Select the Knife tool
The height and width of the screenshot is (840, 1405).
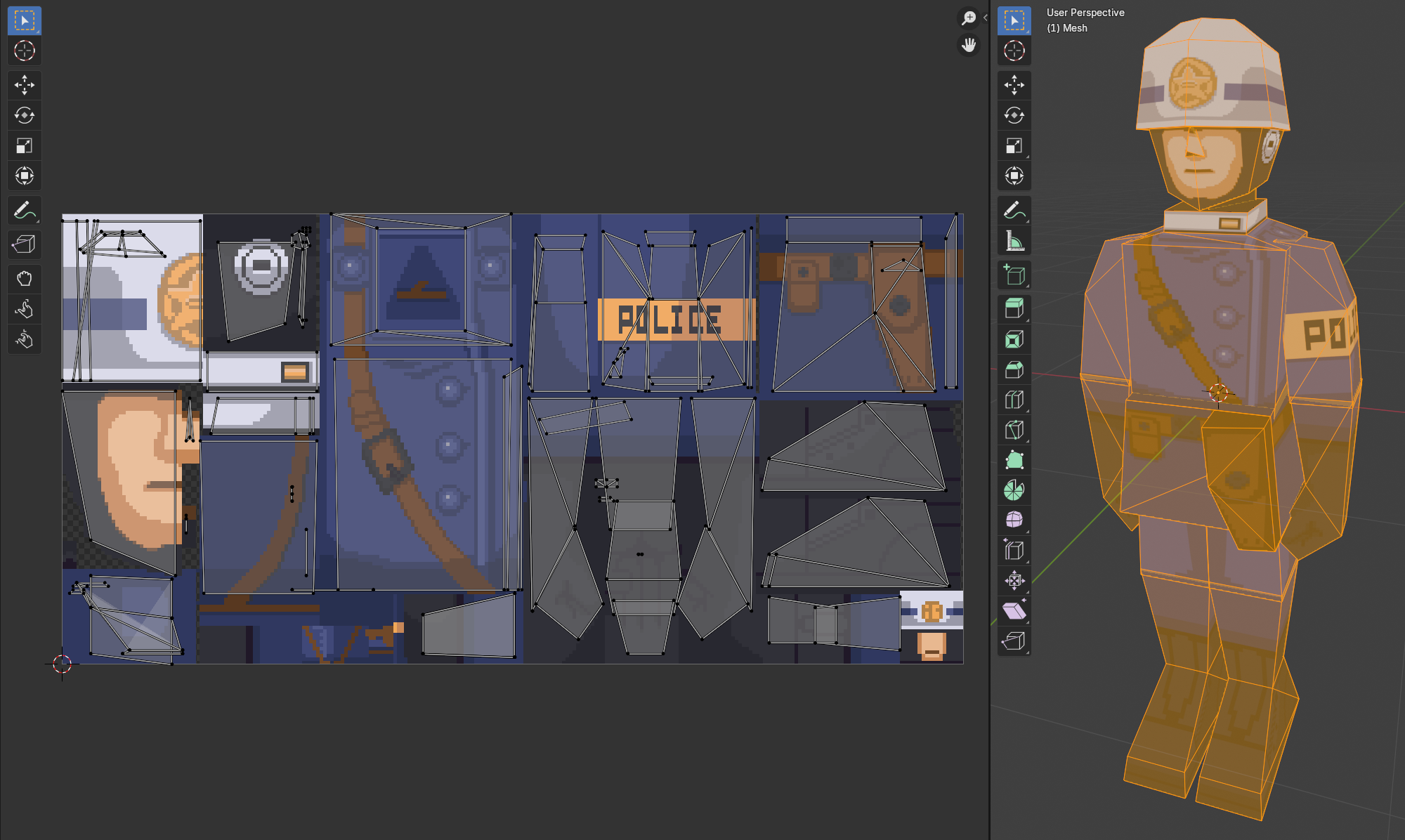point(1014,430)
